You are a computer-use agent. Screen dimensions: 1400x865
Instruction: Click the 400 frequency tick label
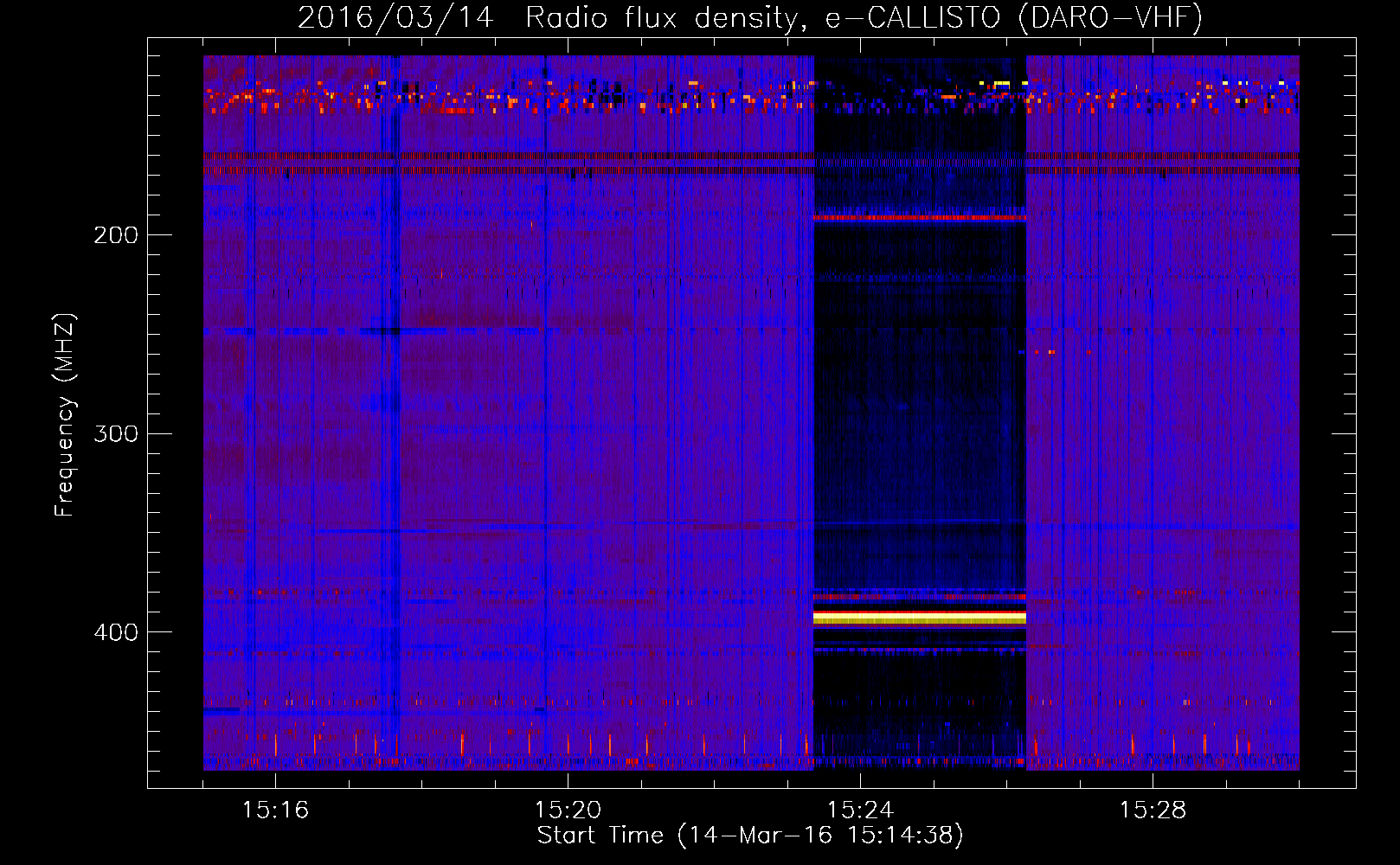point(116,632)
